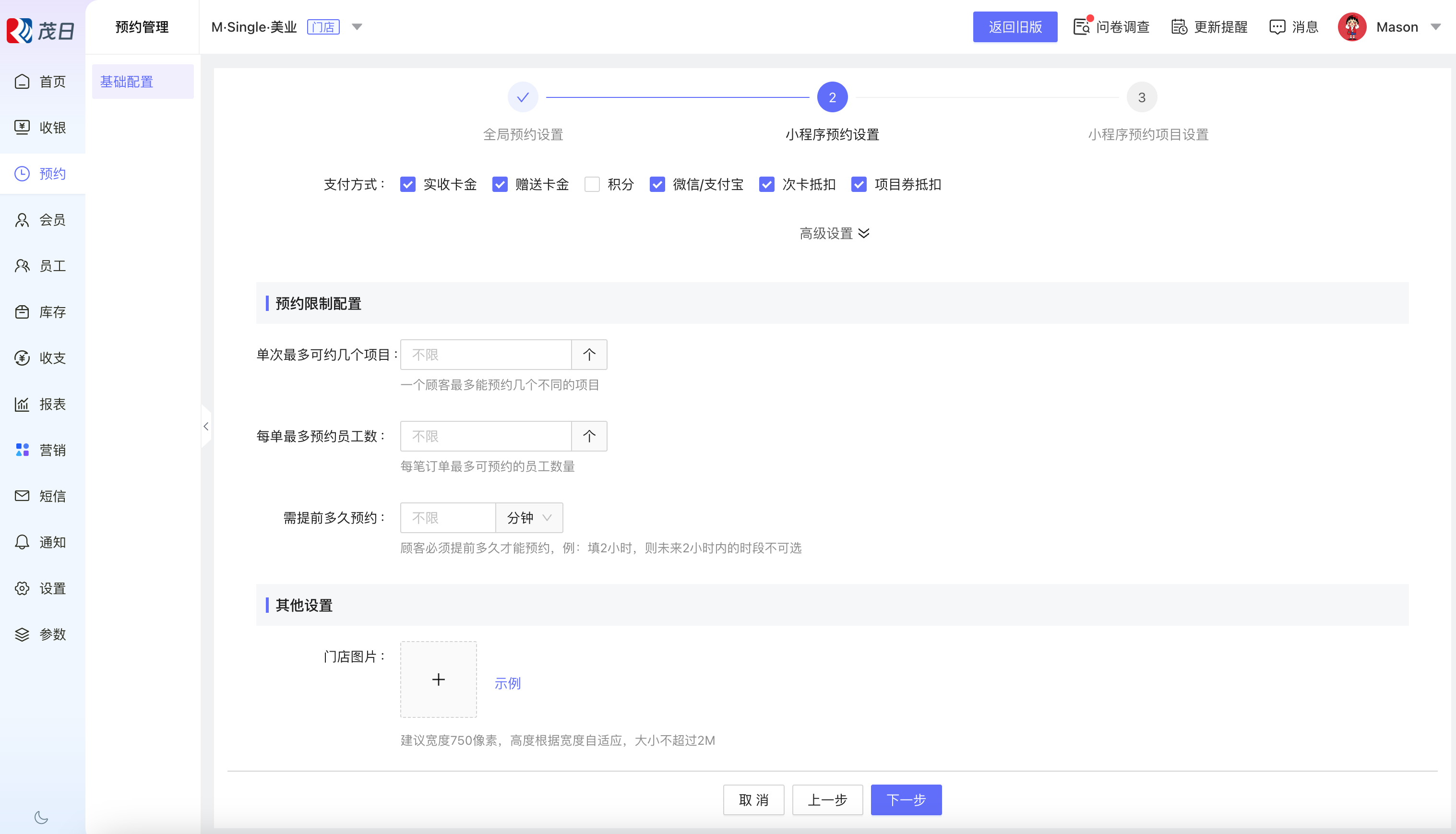Open the 示例 example link
Screen dimensions: 1456x834
pyautogui.click(x=507, y=683)
